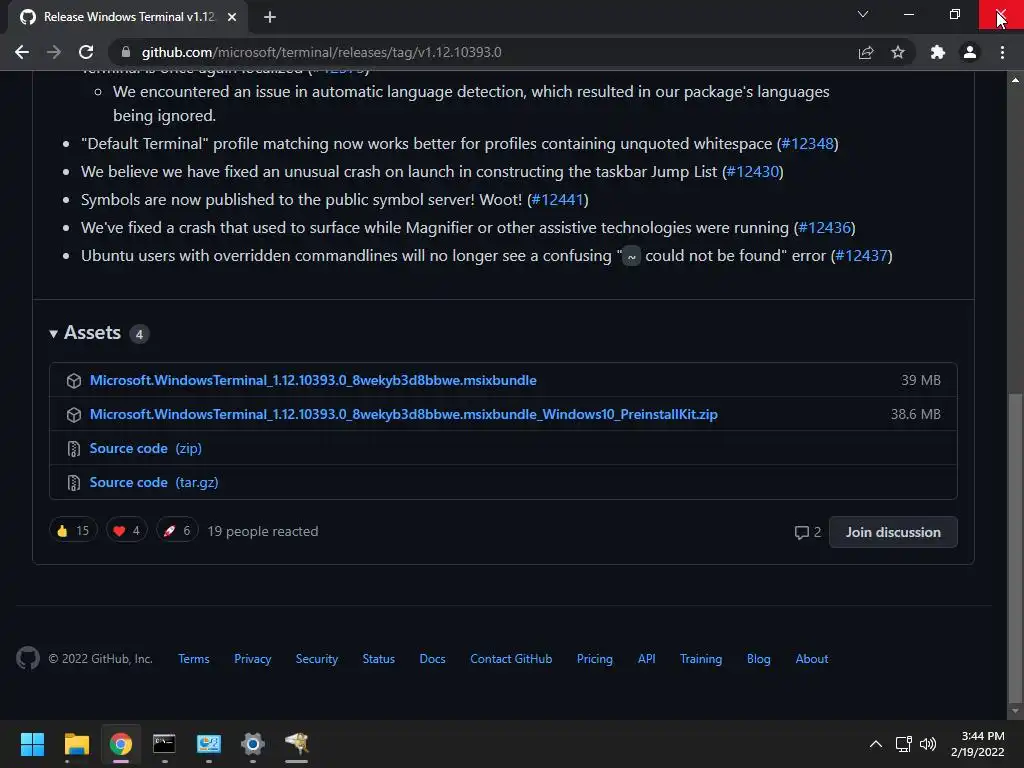Click the browser forward arrow
The image size is (1024, 768).
[54, 52]
